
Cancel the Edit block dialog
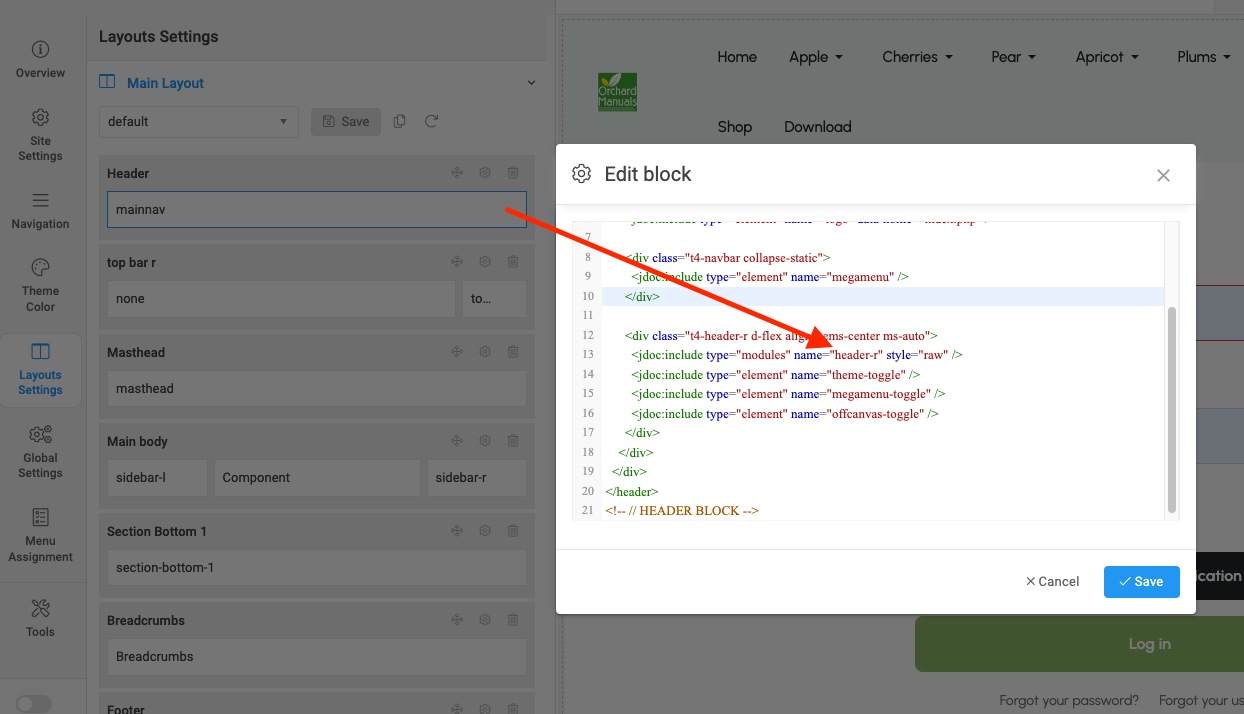click(1052, 582)
